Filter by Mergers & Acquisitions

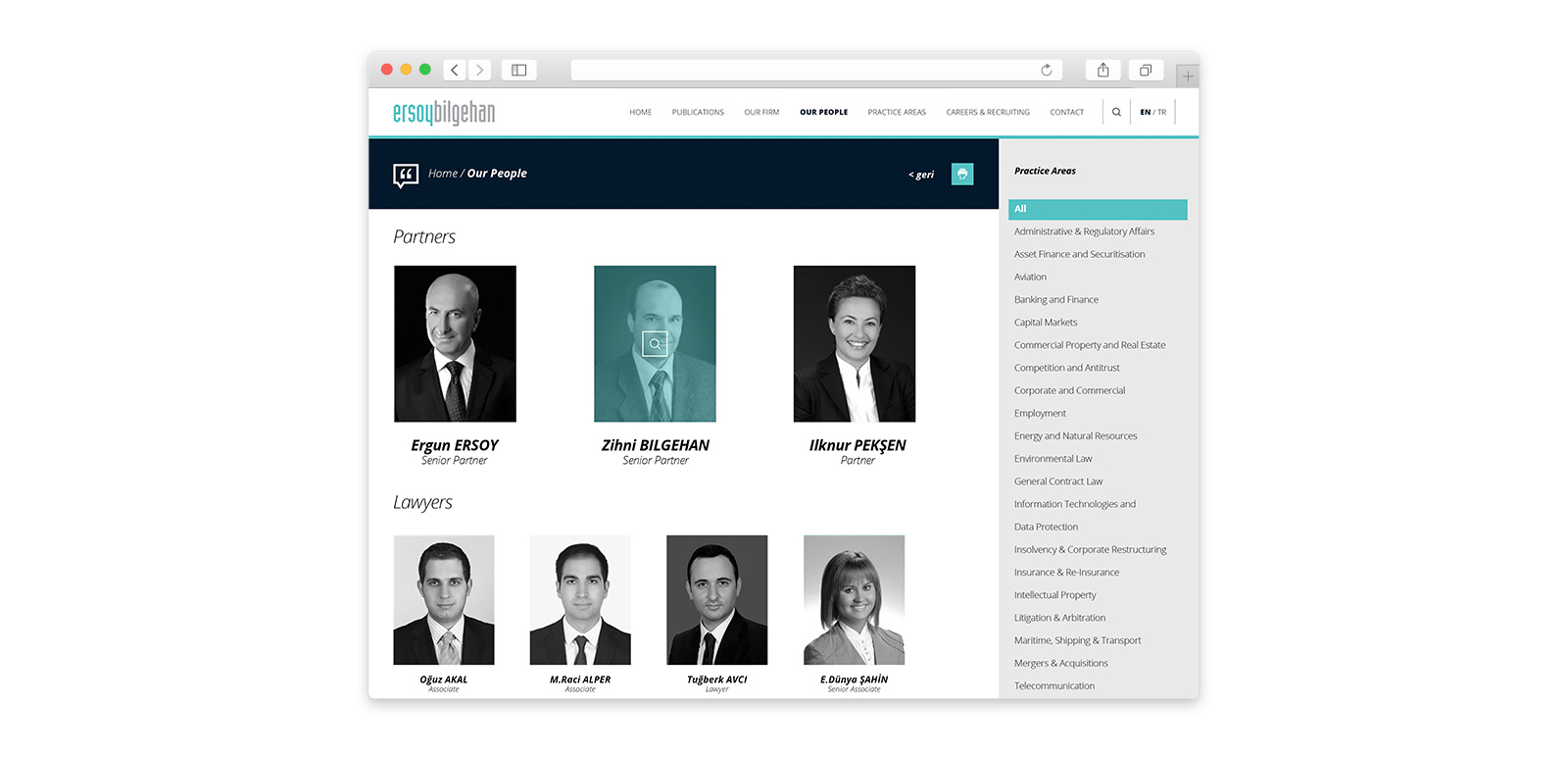point(1060,663)
